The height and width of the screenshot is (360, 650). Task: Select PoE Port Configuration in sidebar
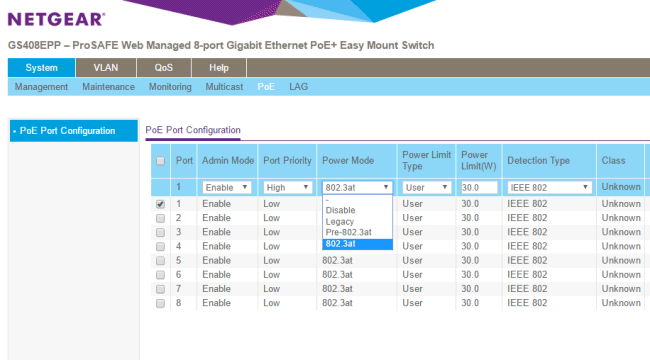click(74, 131)
